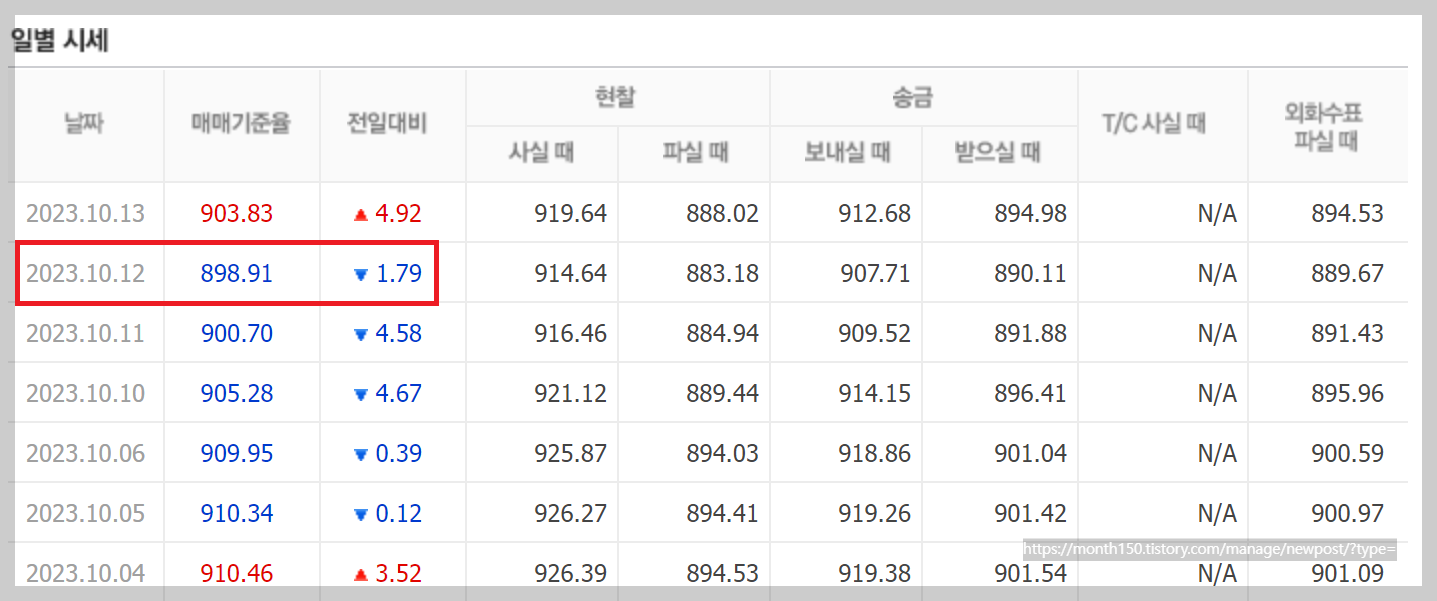Click the blue down arrow beside 0.12
This screenshot has width=1437, height=601.
(x=361, y=512)
